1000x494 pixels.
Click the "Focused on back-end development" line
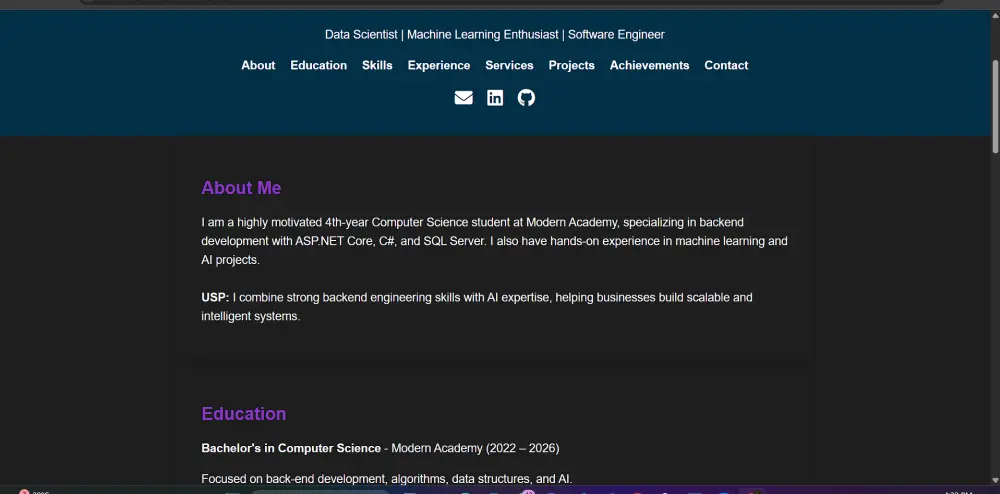[x=387, y=479]
